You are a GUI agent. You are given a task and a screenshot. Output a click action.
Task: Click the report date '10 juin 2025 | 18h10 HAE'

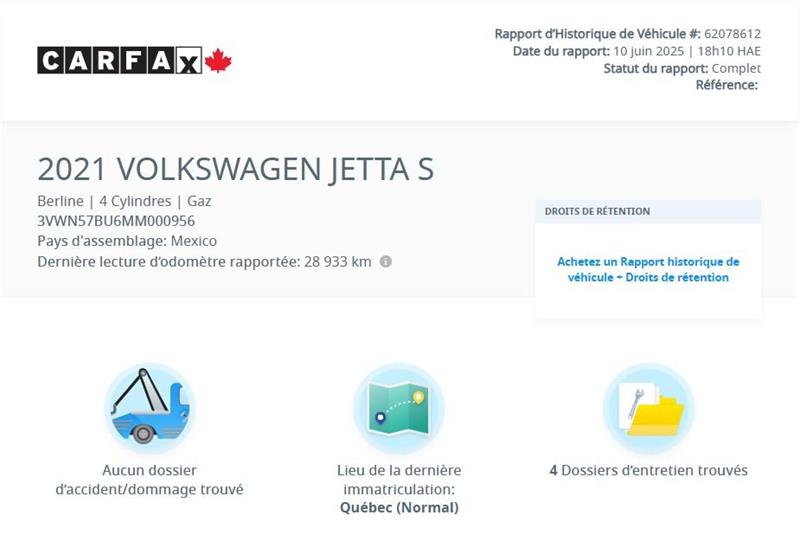[x=687, y=52]
